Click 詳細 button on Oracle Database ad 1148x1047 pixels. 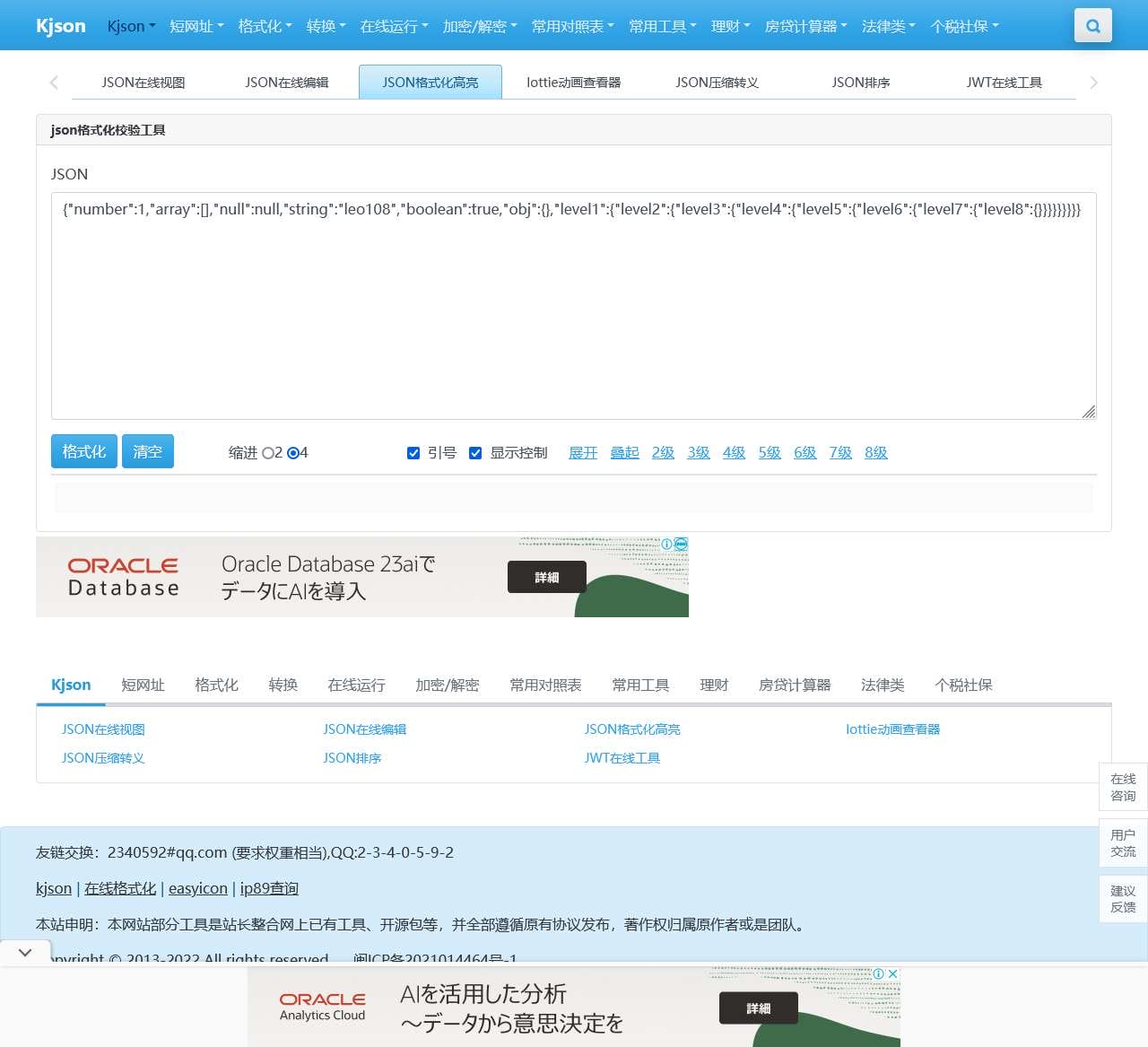tap(547, 577)
